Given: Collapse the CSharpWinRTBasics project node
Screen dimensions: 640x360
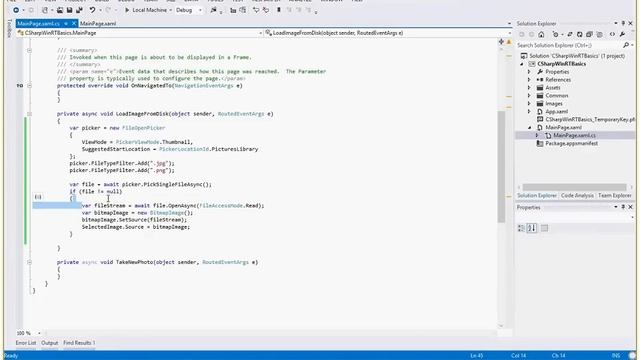Looking at the screenshot, I should [522, 64].
